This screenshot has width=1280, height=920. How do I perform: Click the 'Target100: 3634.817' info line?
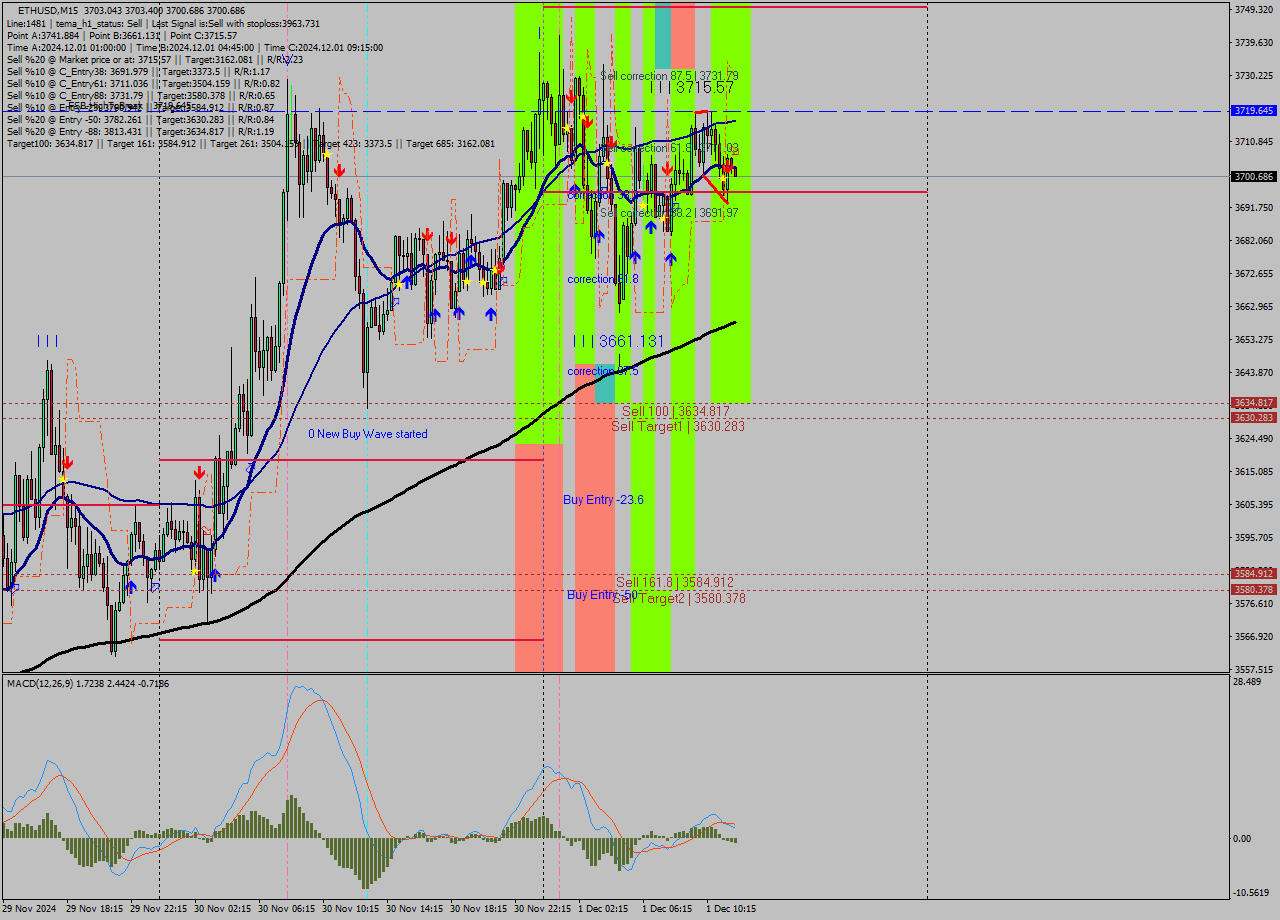click(251, 143)
